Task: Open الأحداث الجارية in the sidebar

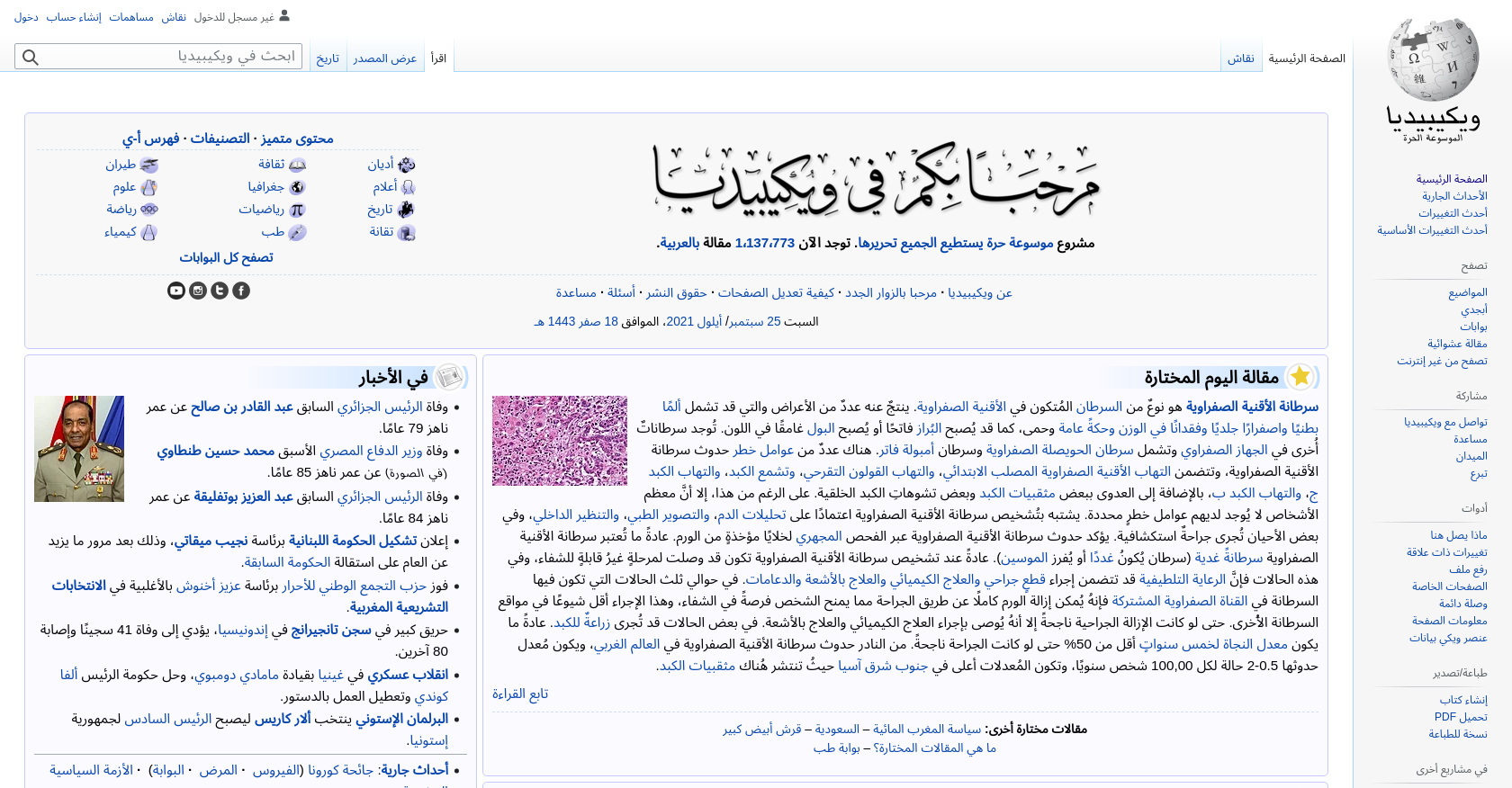Action: [x=1454, y=196]
